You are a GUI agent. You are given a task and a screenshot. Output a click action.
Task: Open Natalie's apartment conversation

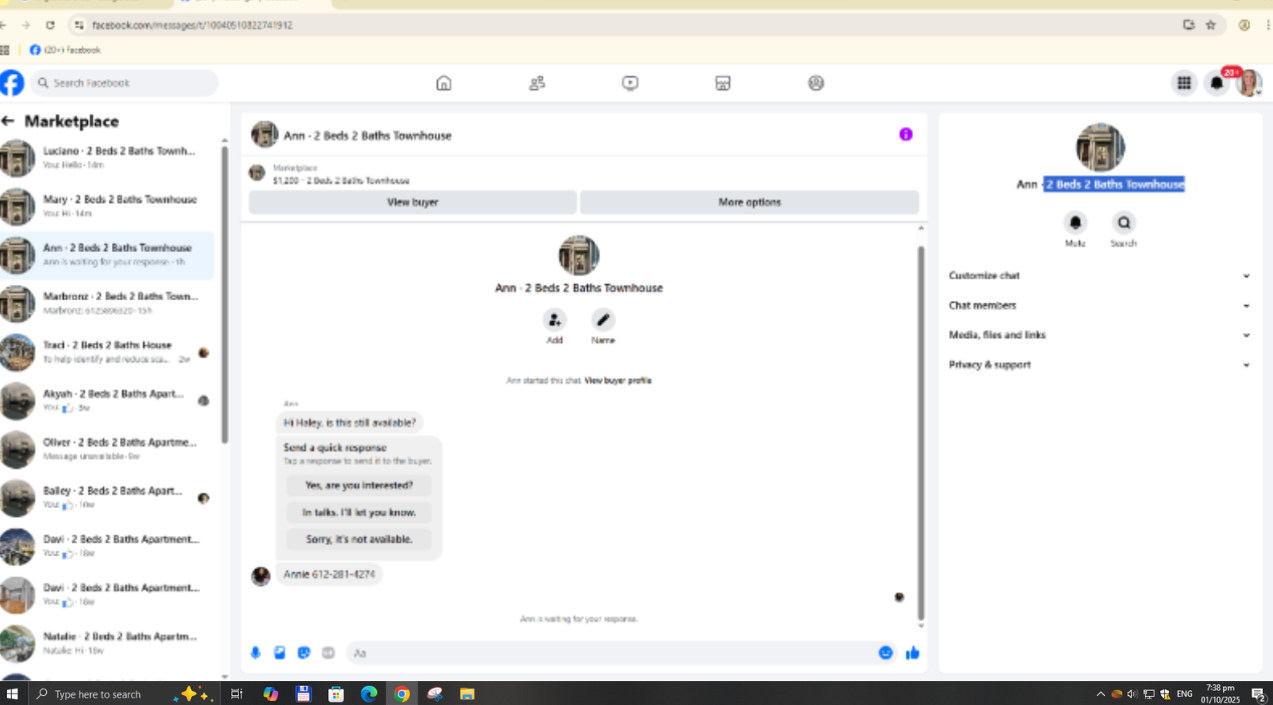[107, 643]
